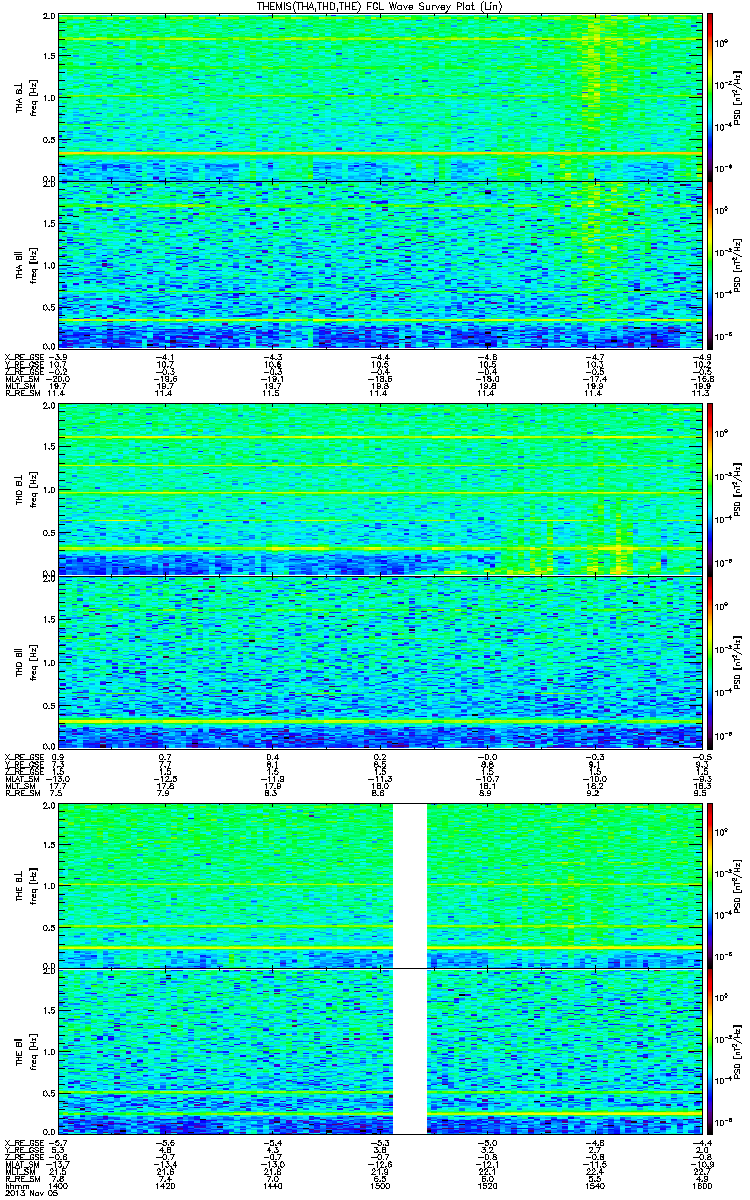Click the 0.5 frequency tick of THA Bll panel
The image size is (750, 1200).
click(x=49, y=306)
